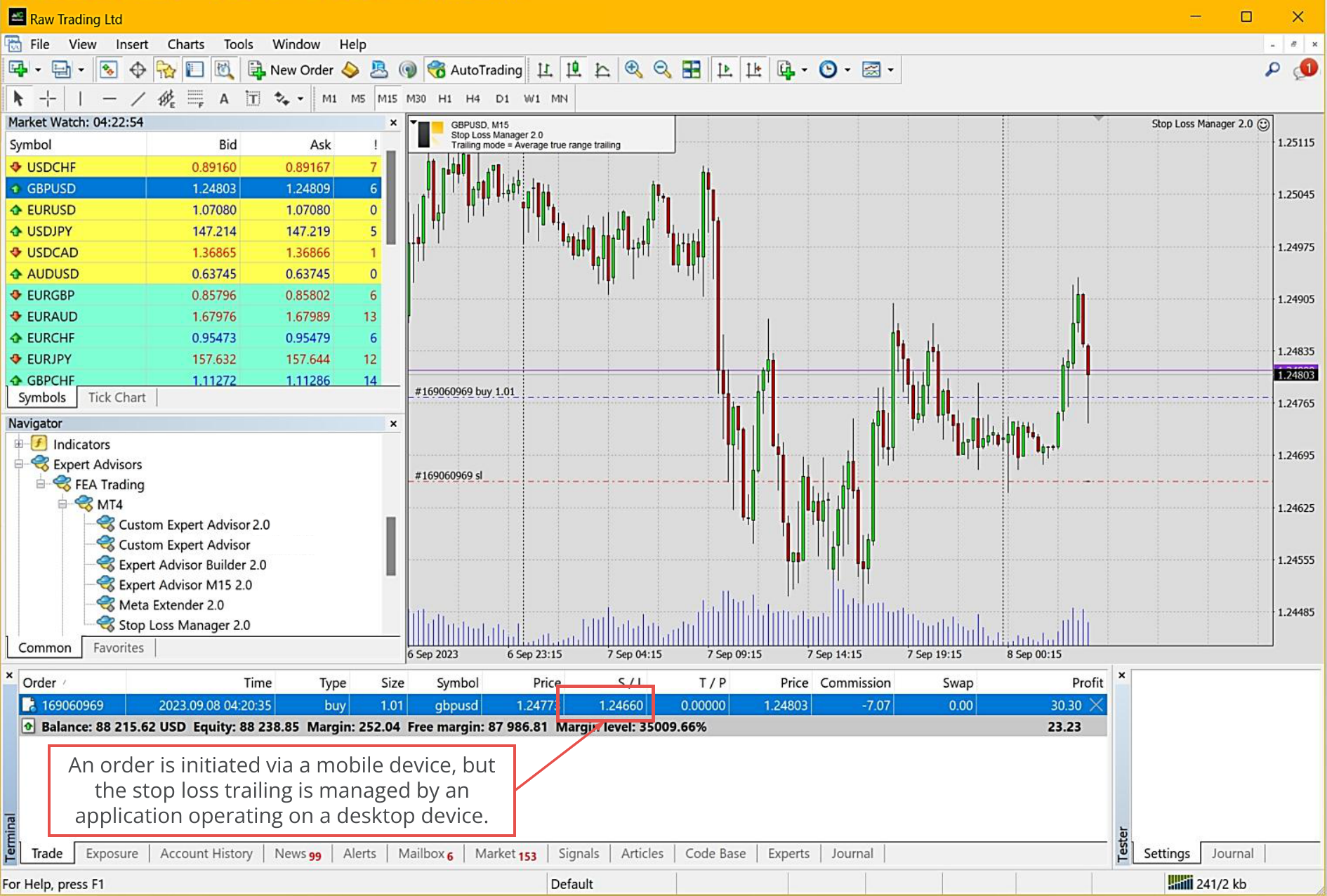The width and height of the screenshot is (1327, 896).
Task: Click the New Order button
Action: click(291, 70)
